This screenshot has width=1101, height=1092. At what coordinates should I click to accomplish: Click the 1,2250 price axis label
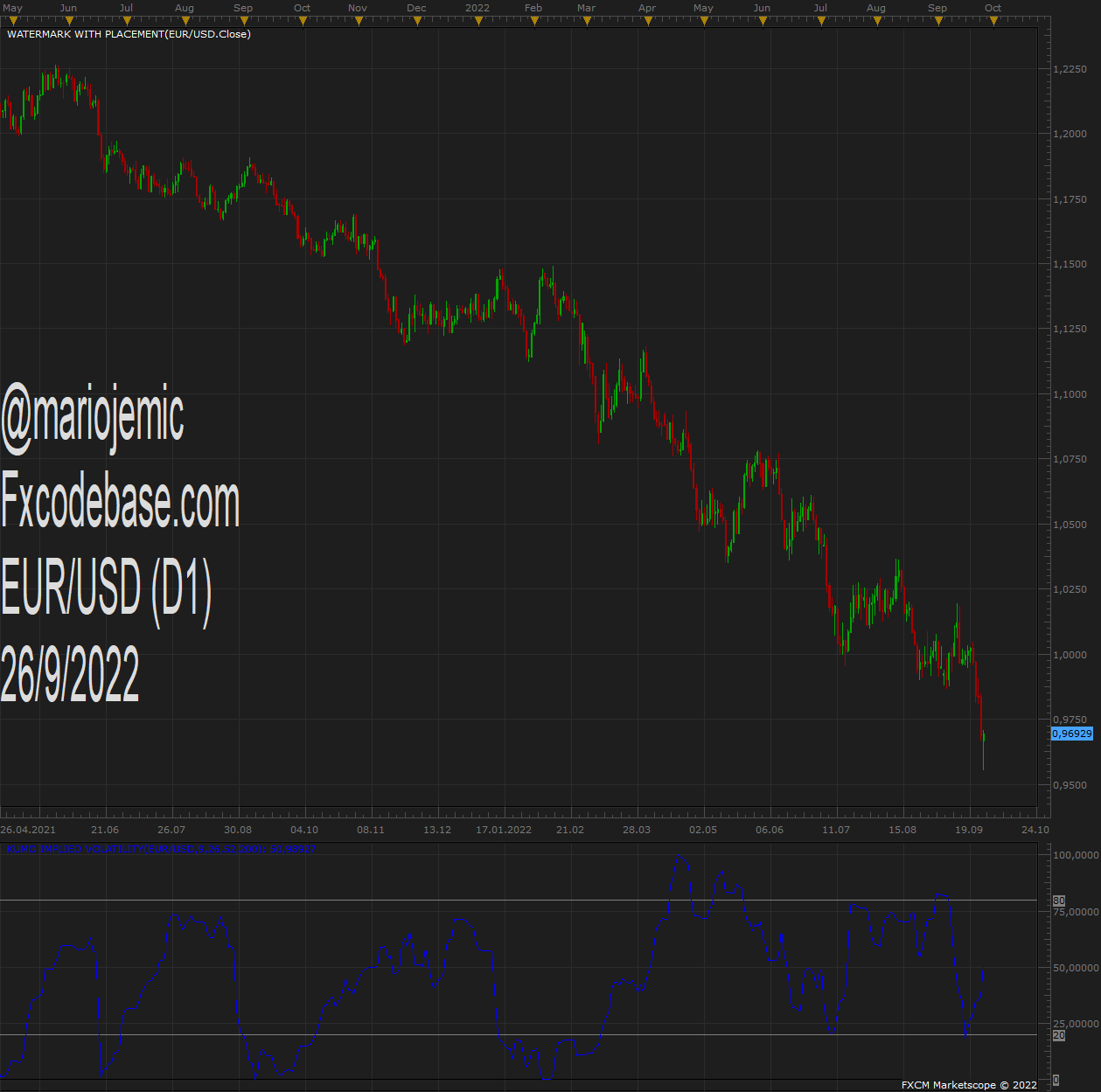pyautogui.click(x=1070, y=69)
